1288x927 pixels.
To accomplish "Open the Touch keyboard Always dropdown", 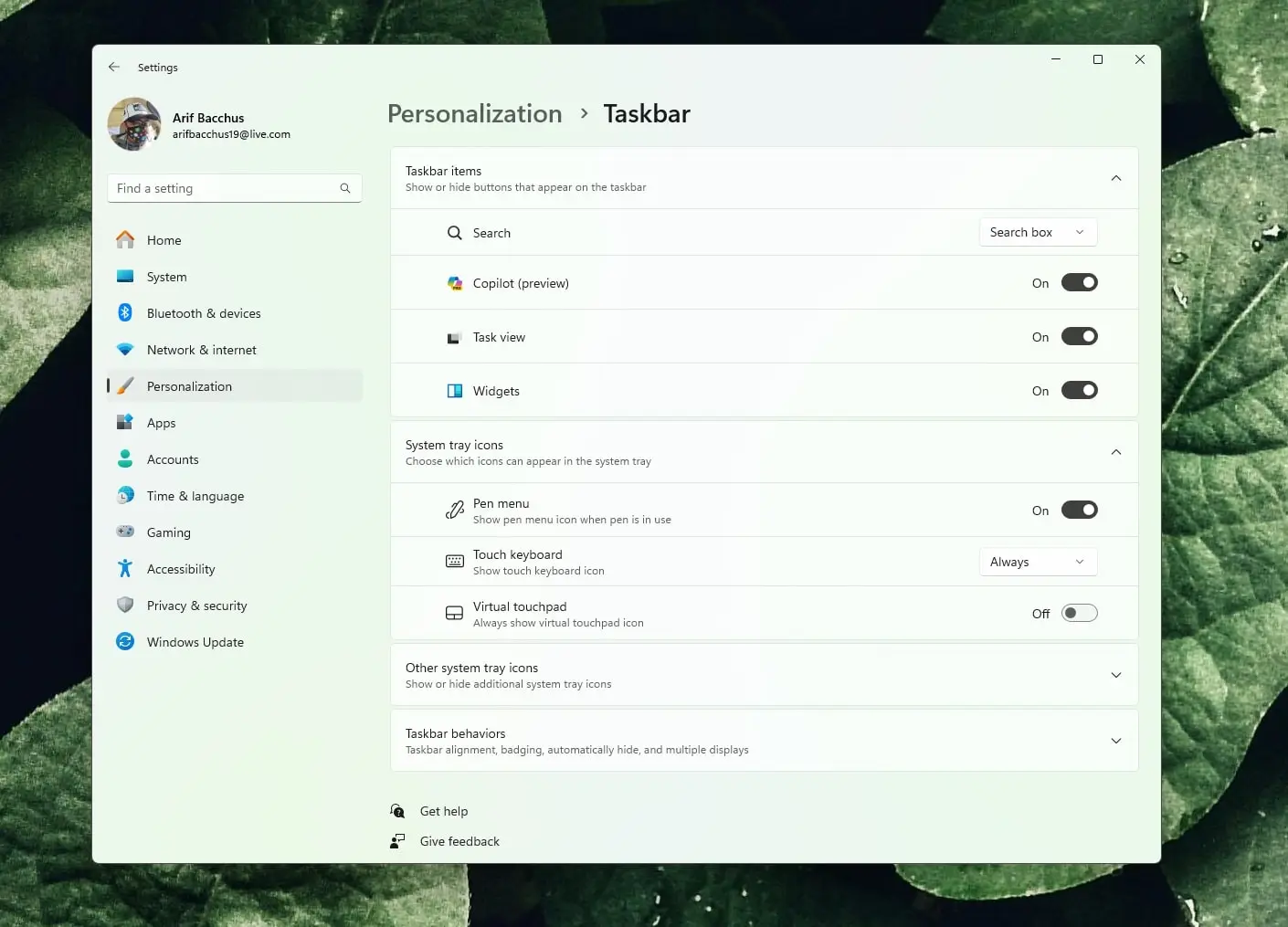I will click(x=1038, y=562).
